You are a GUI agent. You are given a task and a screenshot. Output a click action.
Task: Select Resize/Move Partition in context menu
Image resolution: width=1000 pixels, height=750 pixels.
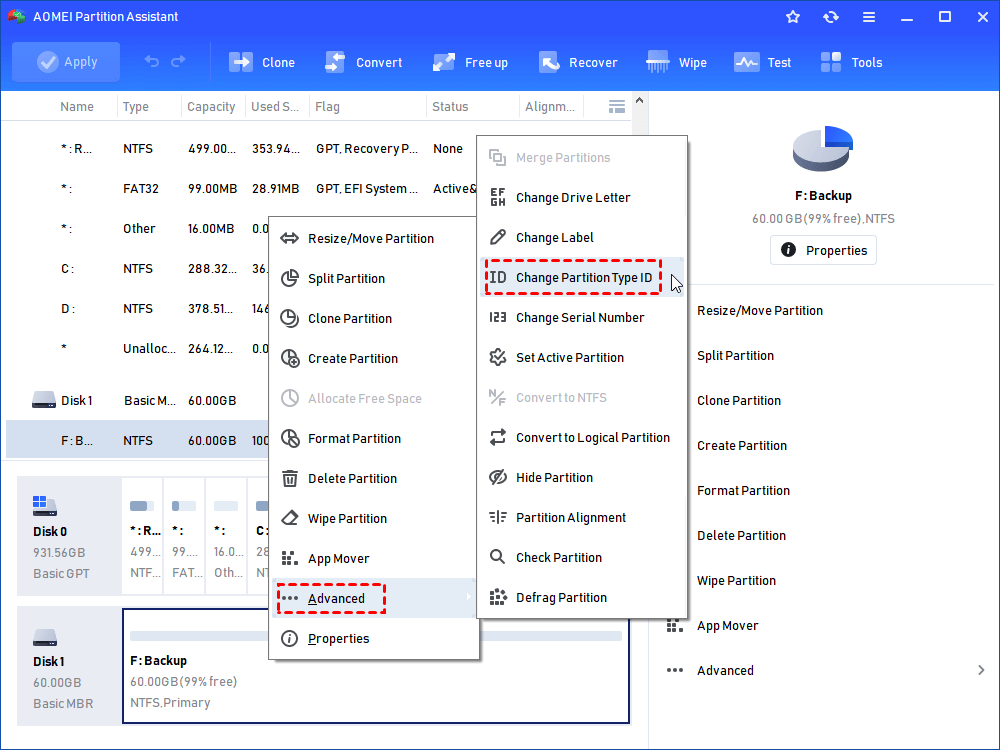pos(374,239)
